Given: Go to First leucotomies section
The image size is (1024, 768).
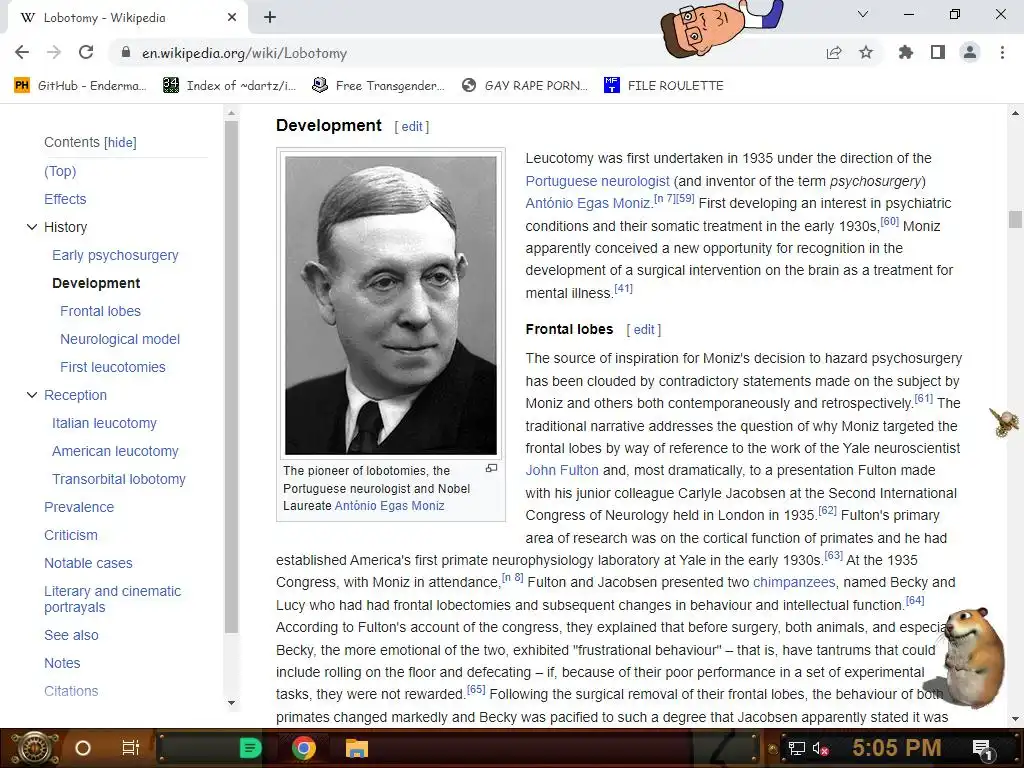Looking at the screenshot, I should coord(113,368).
